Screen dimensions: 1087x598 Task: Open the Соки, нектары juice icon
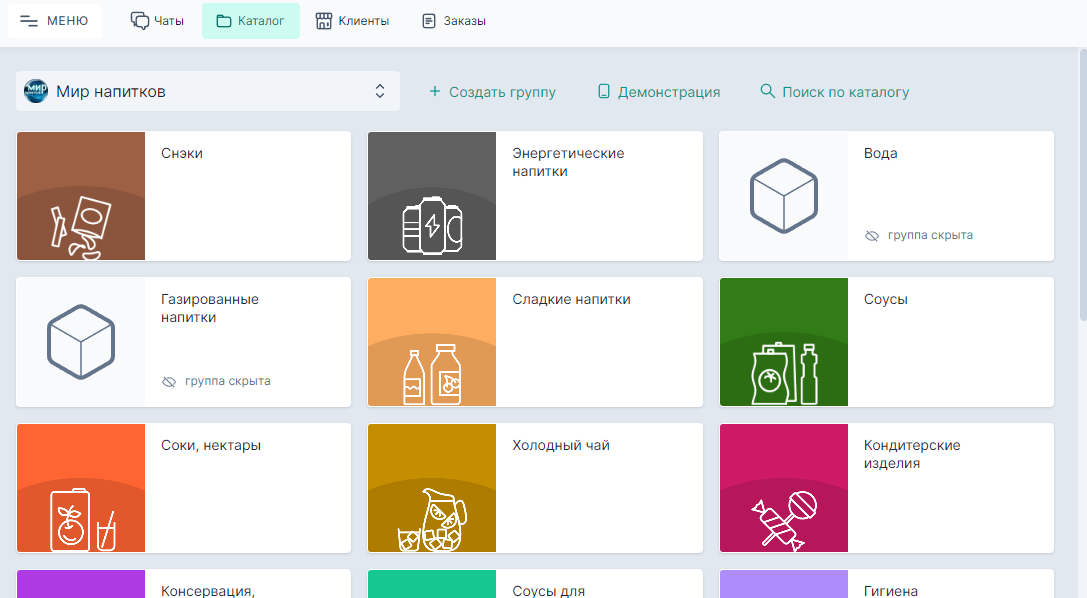pos(81,518)
